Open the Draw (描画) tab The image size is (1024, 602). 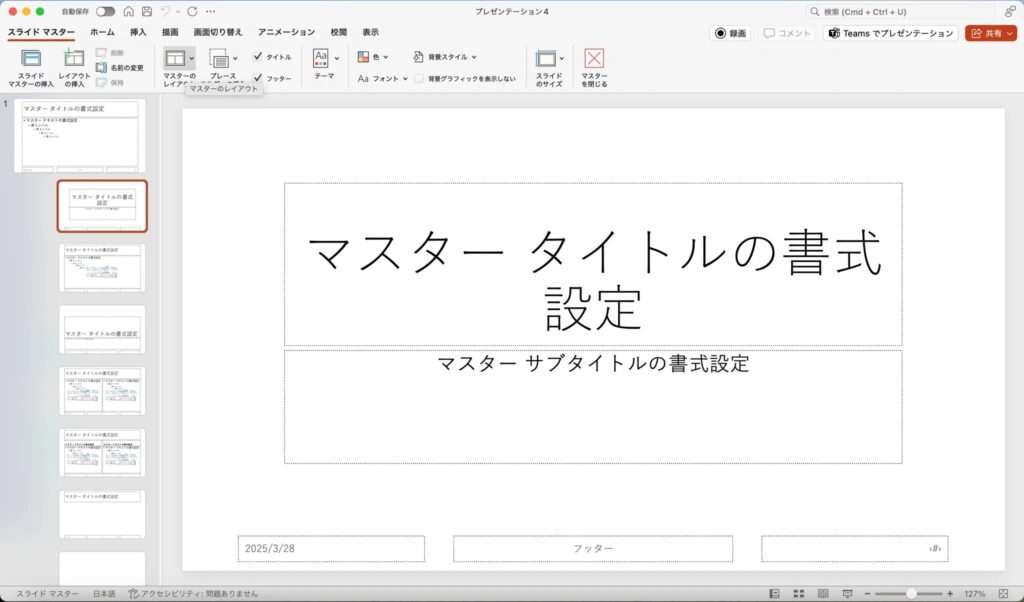coord(170,32)
